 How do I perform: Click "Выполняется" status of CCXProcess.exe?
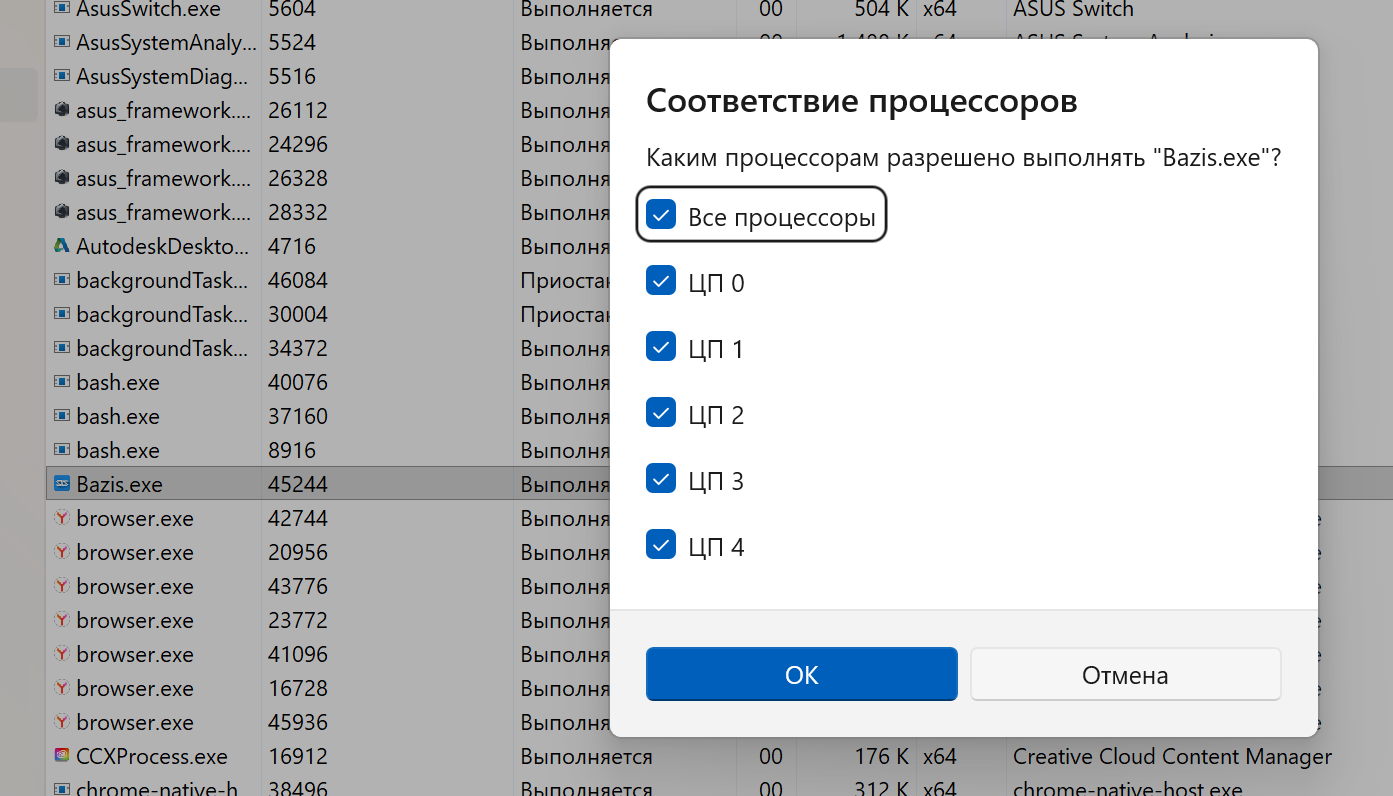[x=586, y=756]
